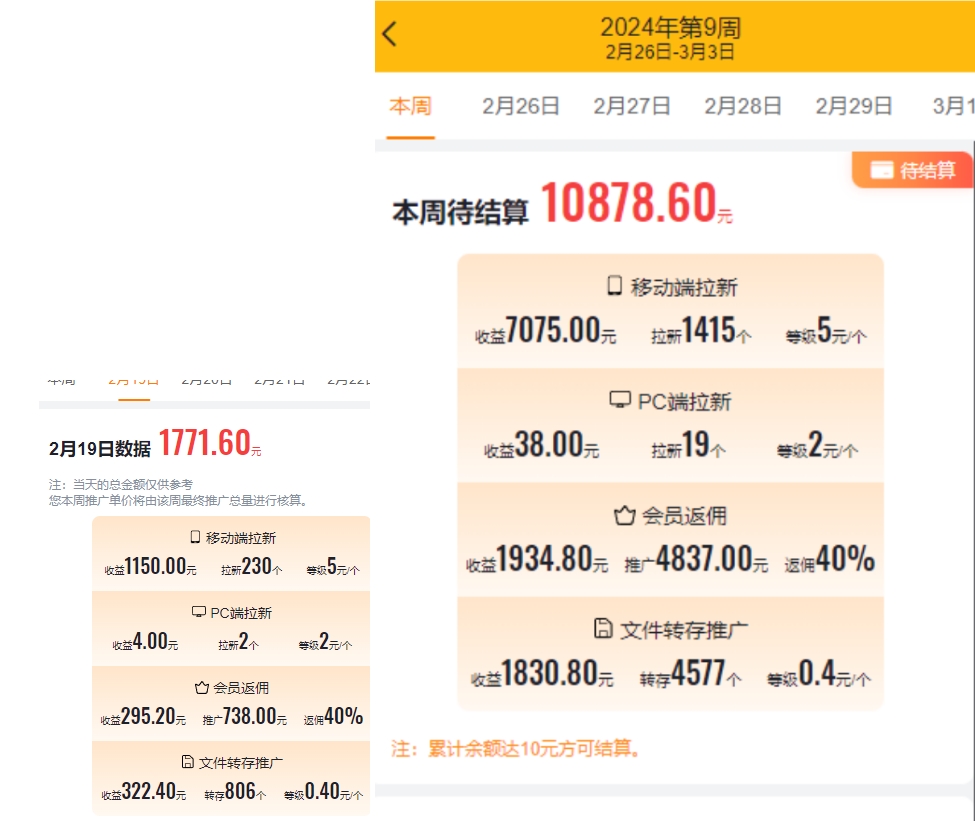Viewport: 975px width, 821px height.
Task: Click the crown icon beside 会员返佣 in weekly card
Action: click(624, 516)
